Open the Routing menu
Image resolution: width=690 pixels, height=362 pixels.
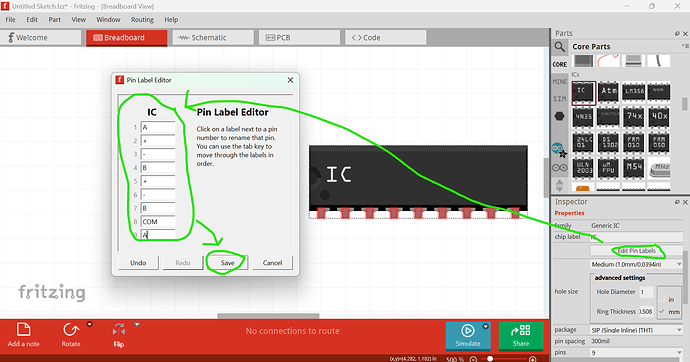[142, 20]
